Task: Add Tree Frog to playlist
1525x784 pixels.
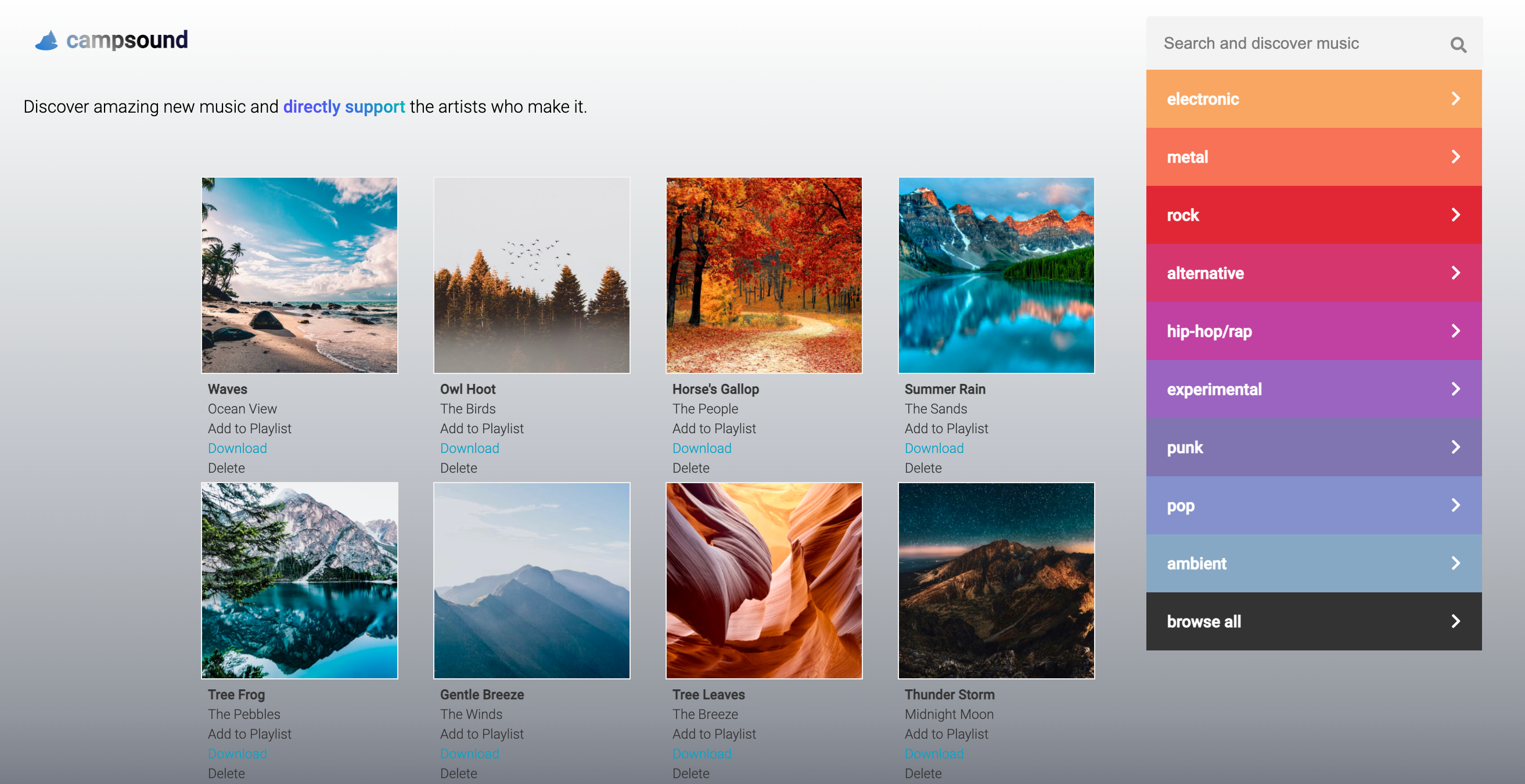Action: [250, 734]
